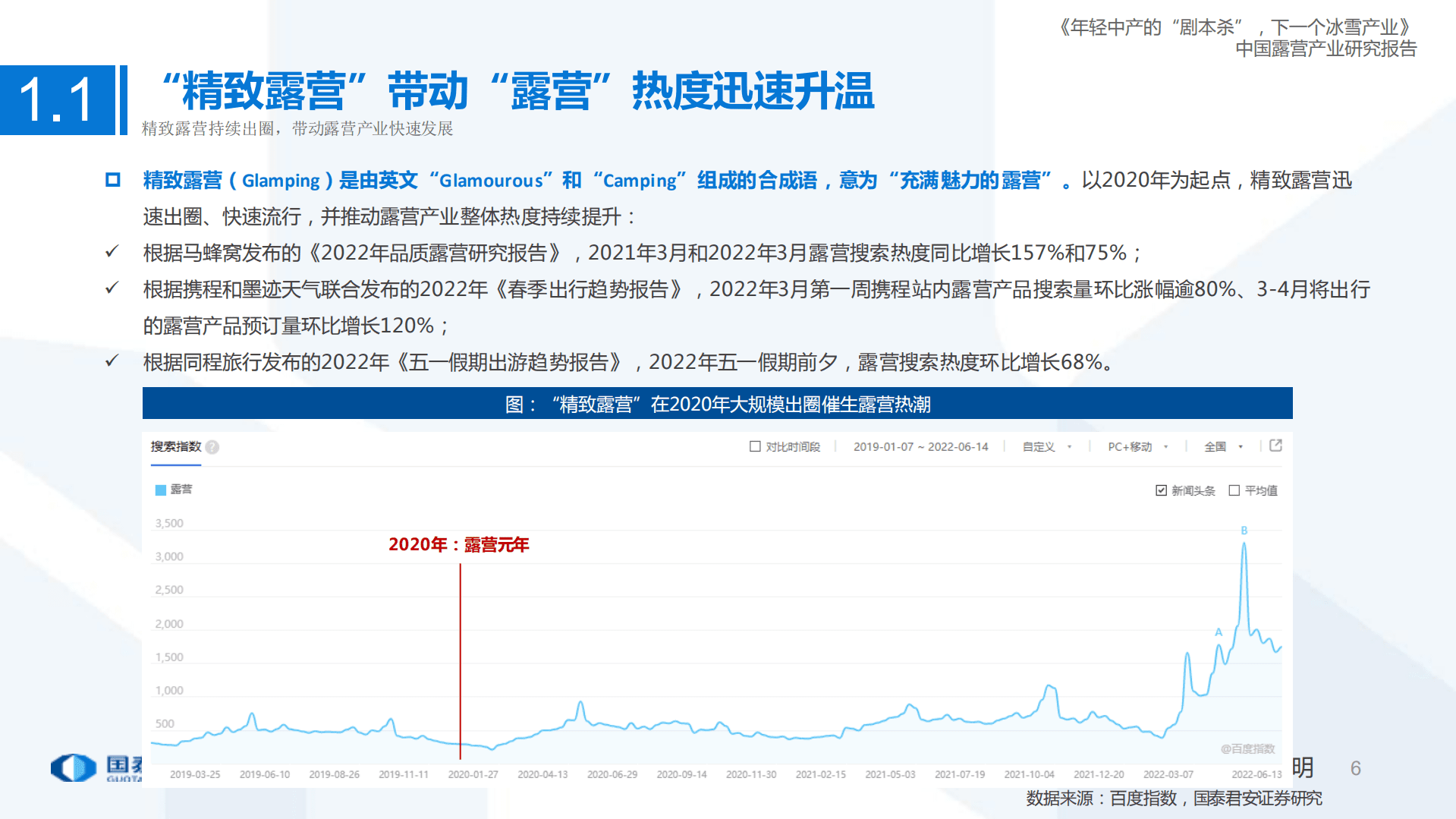Disable the 新闻头条 checkbox

(1160, 490)
